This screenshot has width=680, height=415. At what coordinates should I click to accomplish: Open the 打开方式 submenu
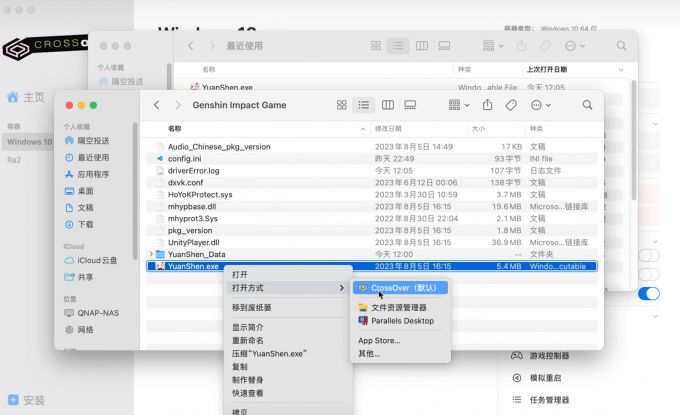click(x=288, y=288)
